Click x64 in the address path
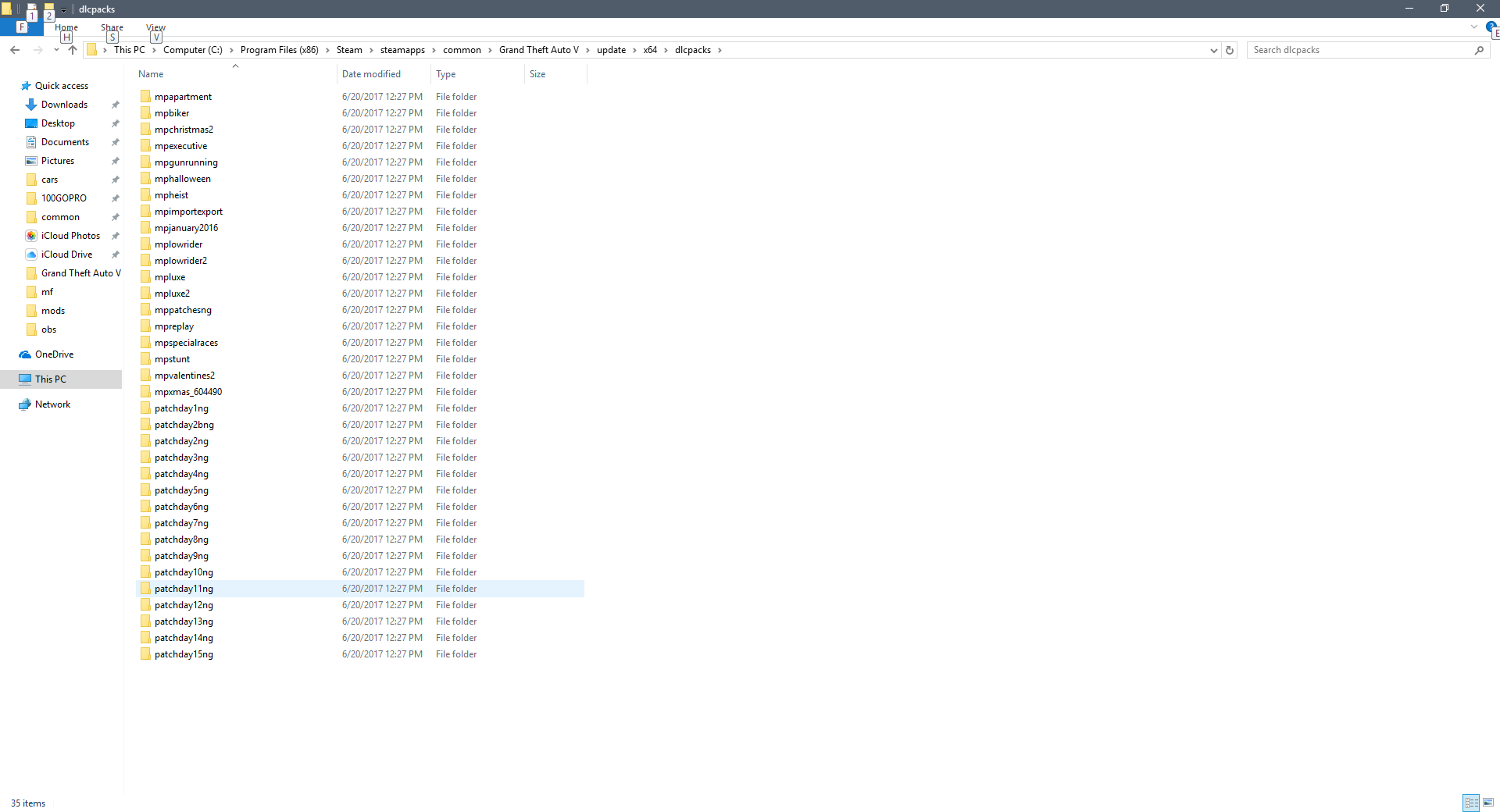This screenshot has width=1500, height=812. 650,50
